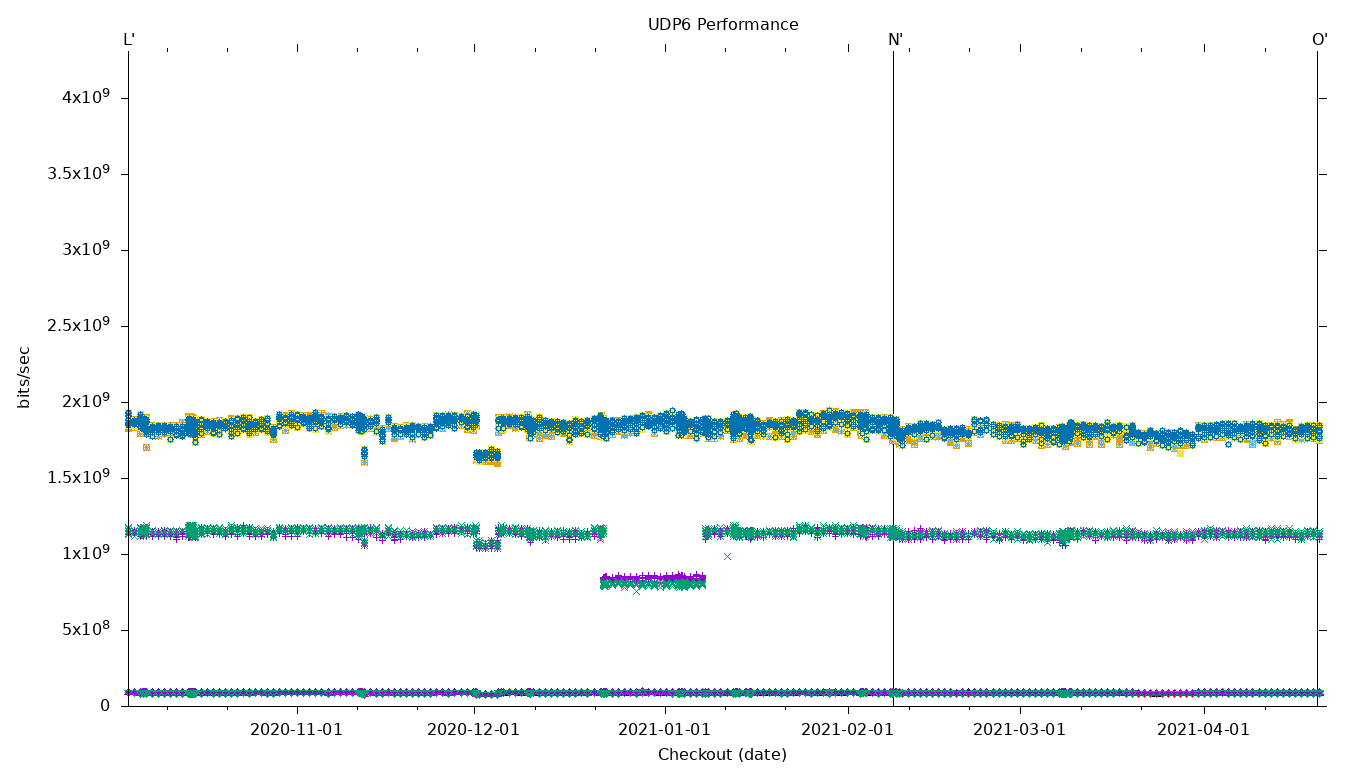Click the 2021-03-01 date label
This screenshot has width=1360, height=768.
pyautogui.click(x=1020, y=730)
